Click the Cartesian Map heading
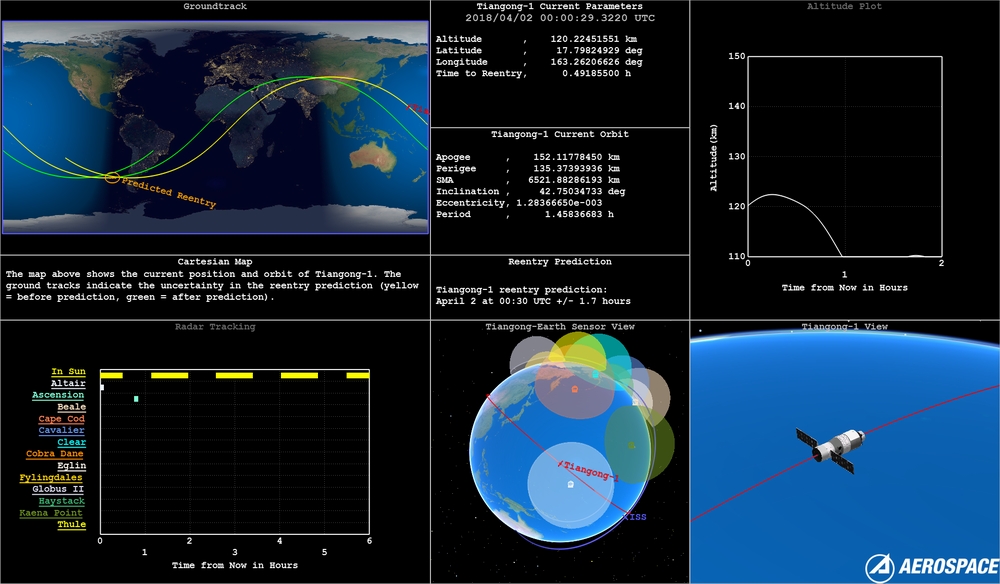The height and width of the screenshot is (584, 1000). click(x=215, y=261)
